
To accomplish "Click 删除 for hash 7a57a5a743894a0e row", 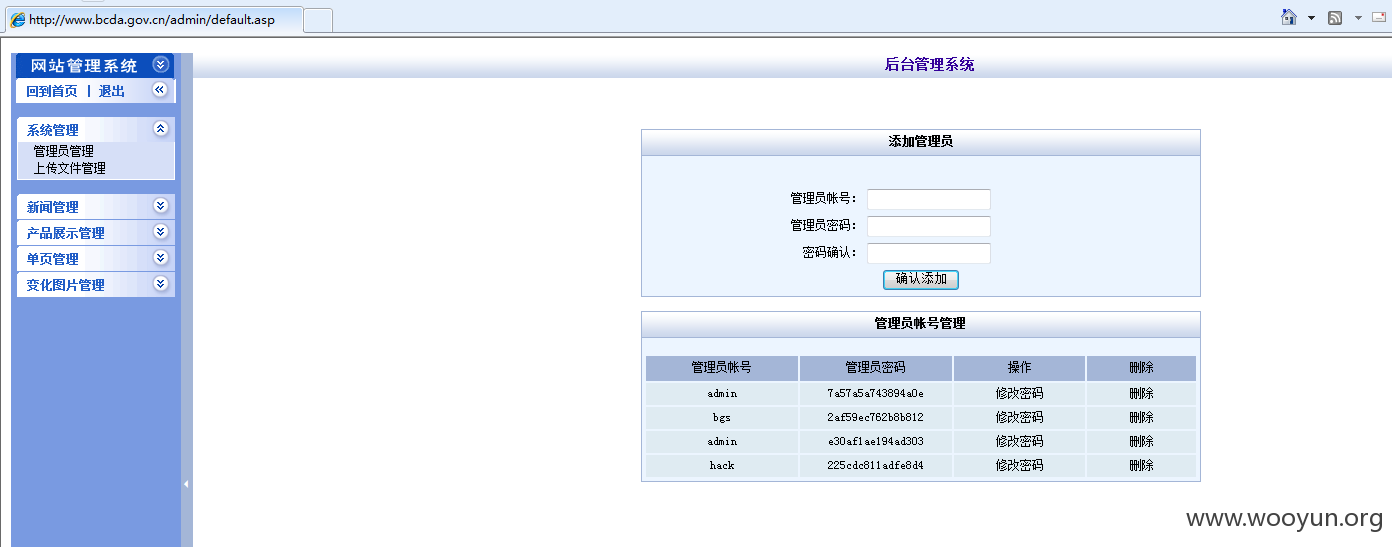I will click(1141, 393).
